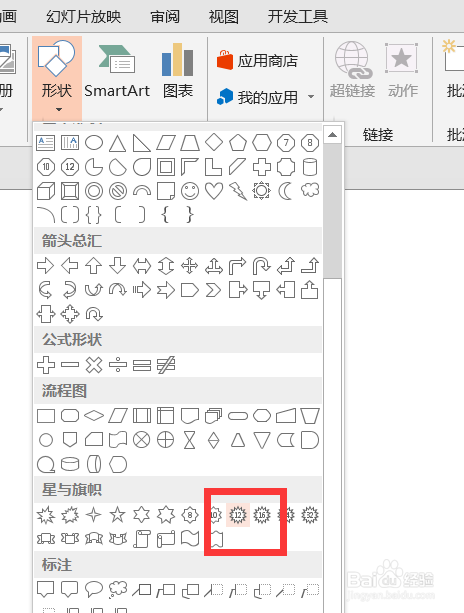Select the pentagon arrow shape
Screen dimensions: 464x613
coord(190,290)
